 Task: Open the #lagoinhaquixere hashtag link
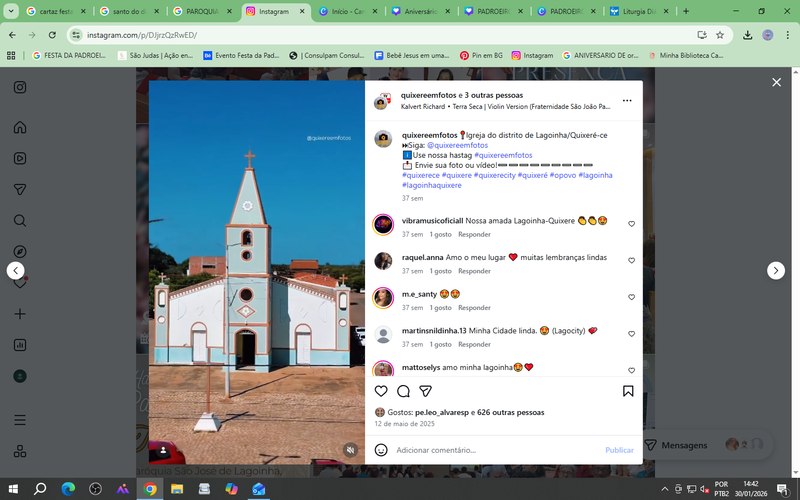pyautogui.click(x=432, y=185)
